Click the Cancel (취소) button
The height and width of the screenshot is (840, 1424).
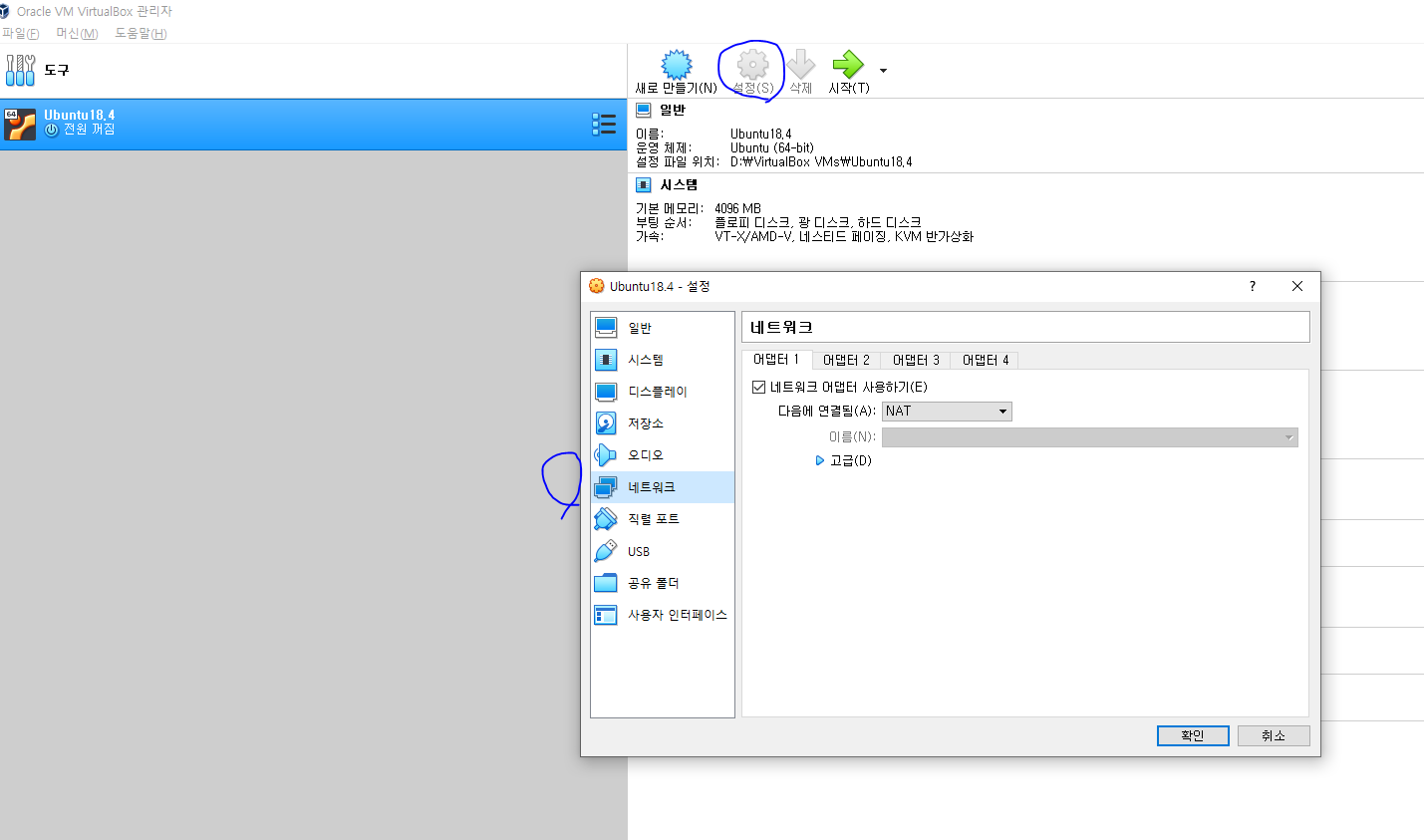[x=1274, y=735]
